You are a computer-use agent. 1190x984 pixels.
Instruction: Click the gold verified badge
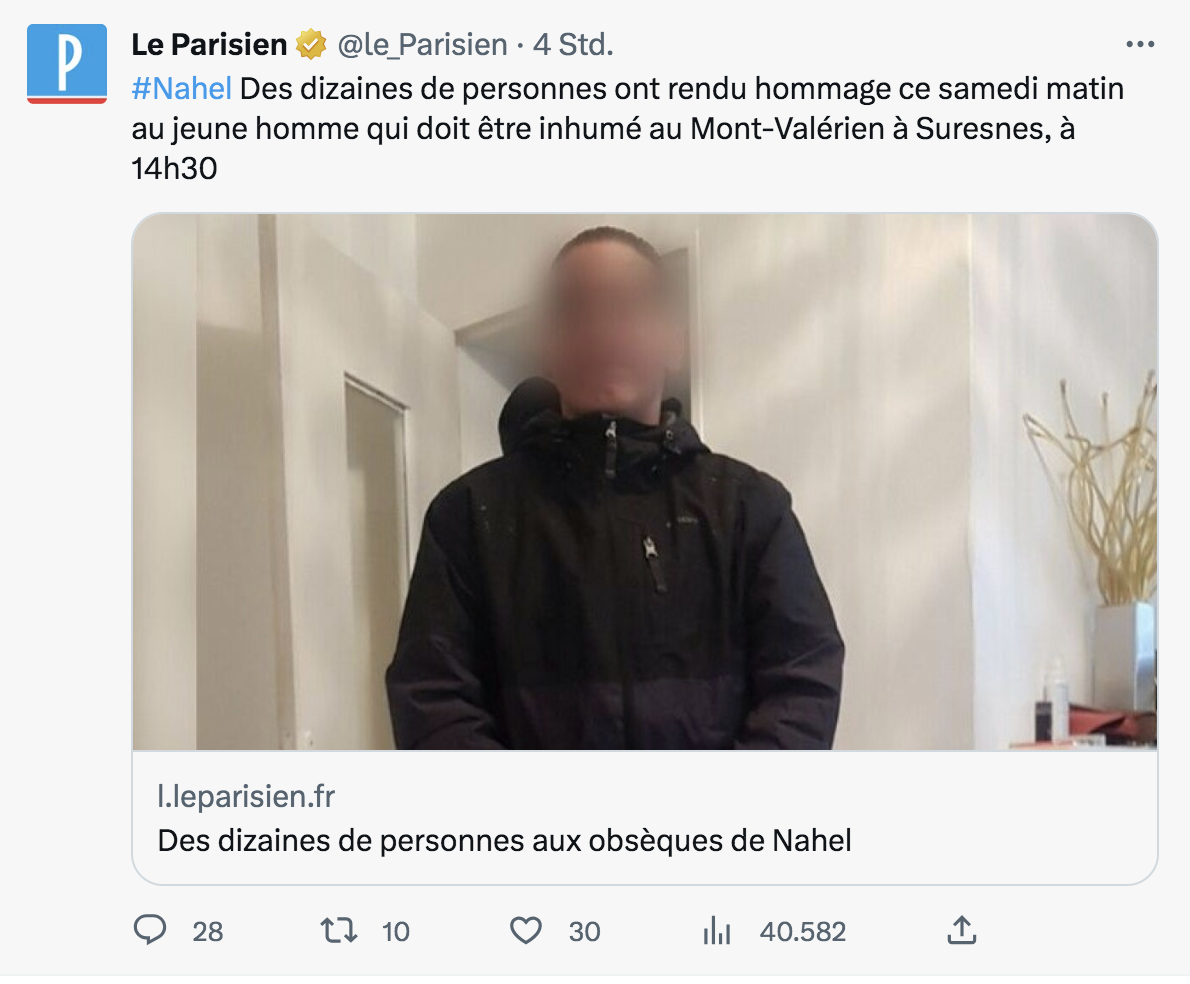point(310,45)
